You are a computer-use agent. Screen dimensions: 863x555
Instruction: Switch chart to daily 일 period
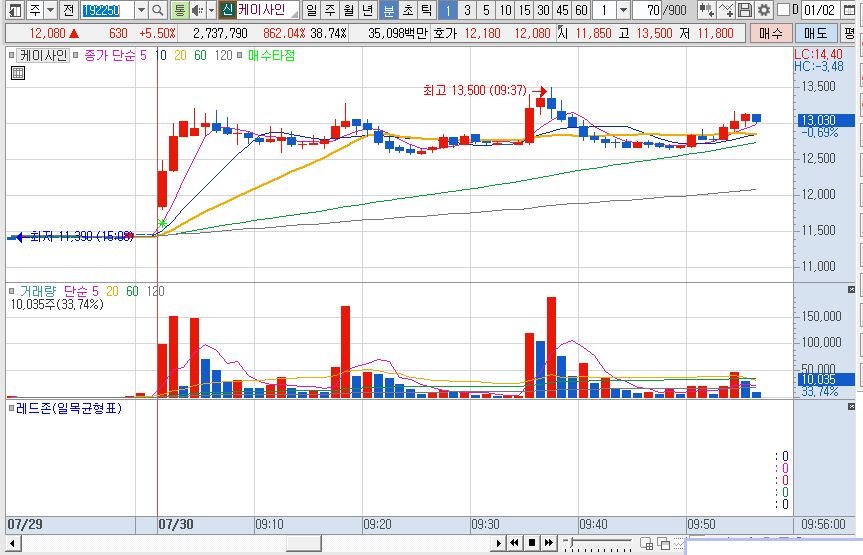(312, 10)
